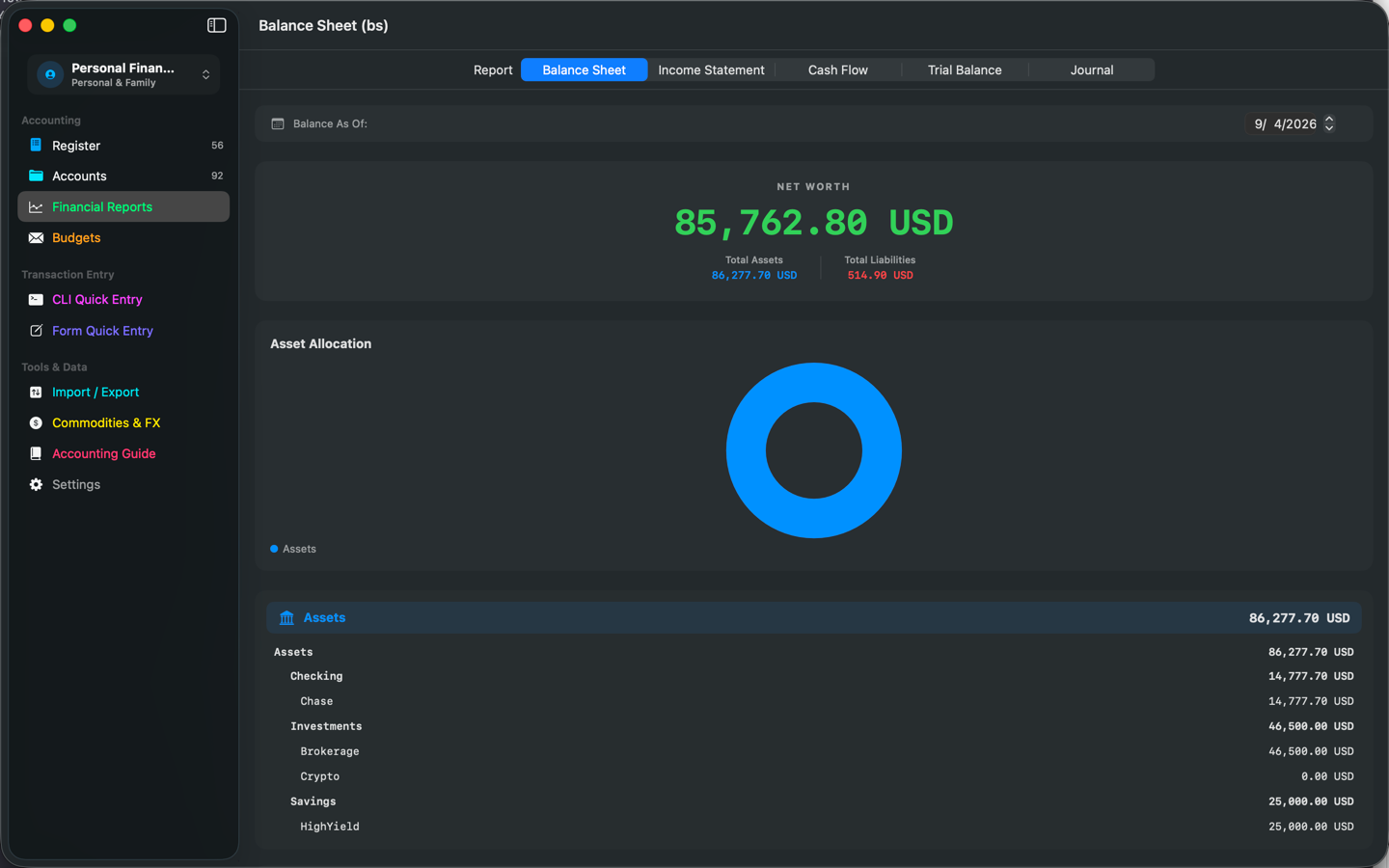
Task: Click the bank building icon in Assets header
Action: click(286, 617)
